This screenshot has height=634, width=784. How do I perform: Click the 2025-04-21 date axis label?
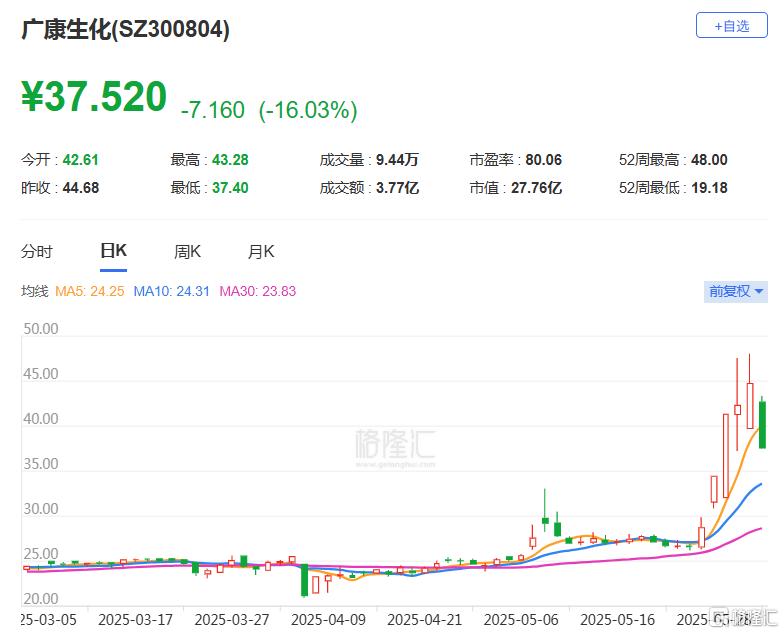click(x=424, y=620)
